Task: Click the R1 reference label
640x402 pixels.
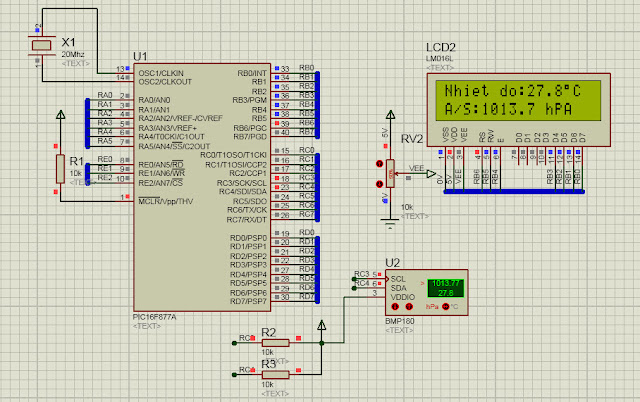Action: (x=77, y=161)
